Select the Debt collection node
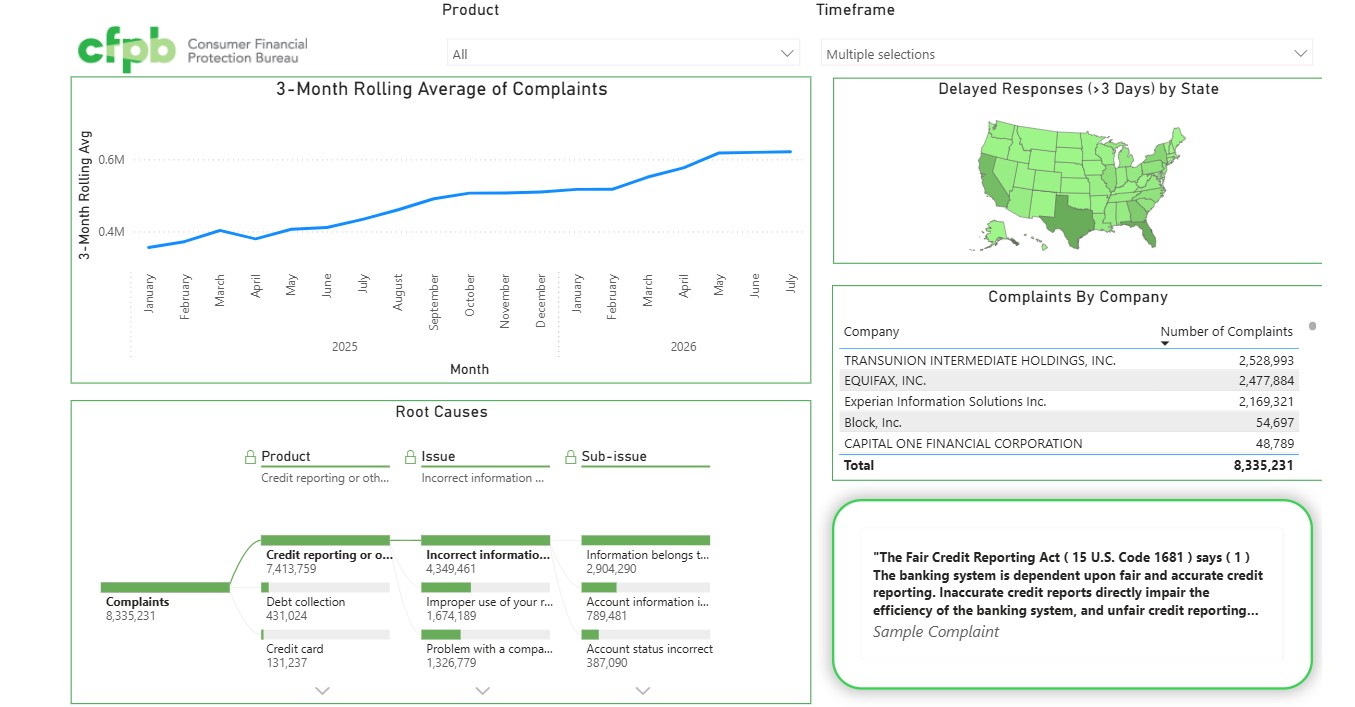1355x707 pixels. click(325, 587)
